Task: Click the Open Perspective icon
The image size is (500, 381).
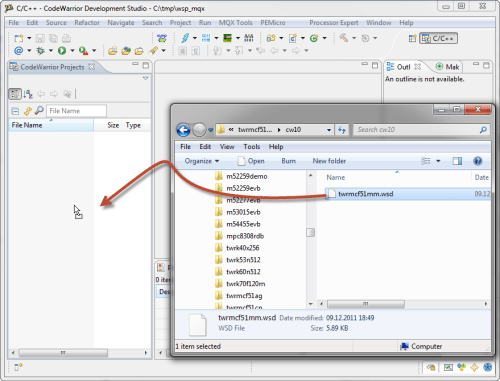Action: pyautogui.click(x=413, y=38)
